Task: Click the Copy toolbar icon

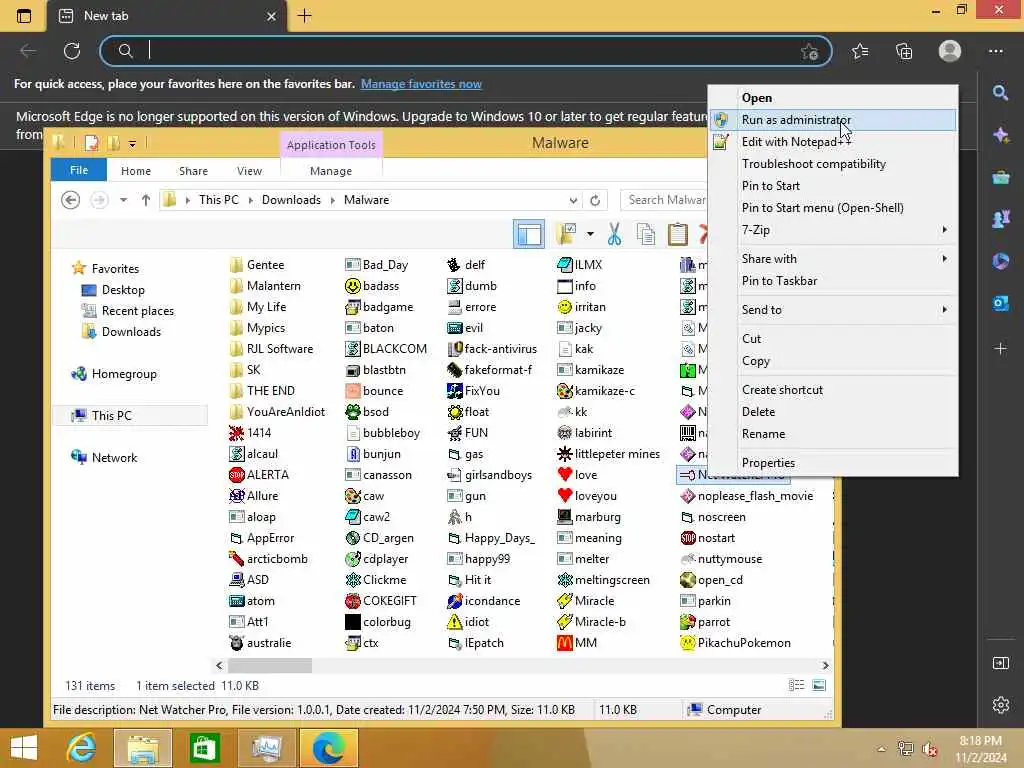Action: 646,234
